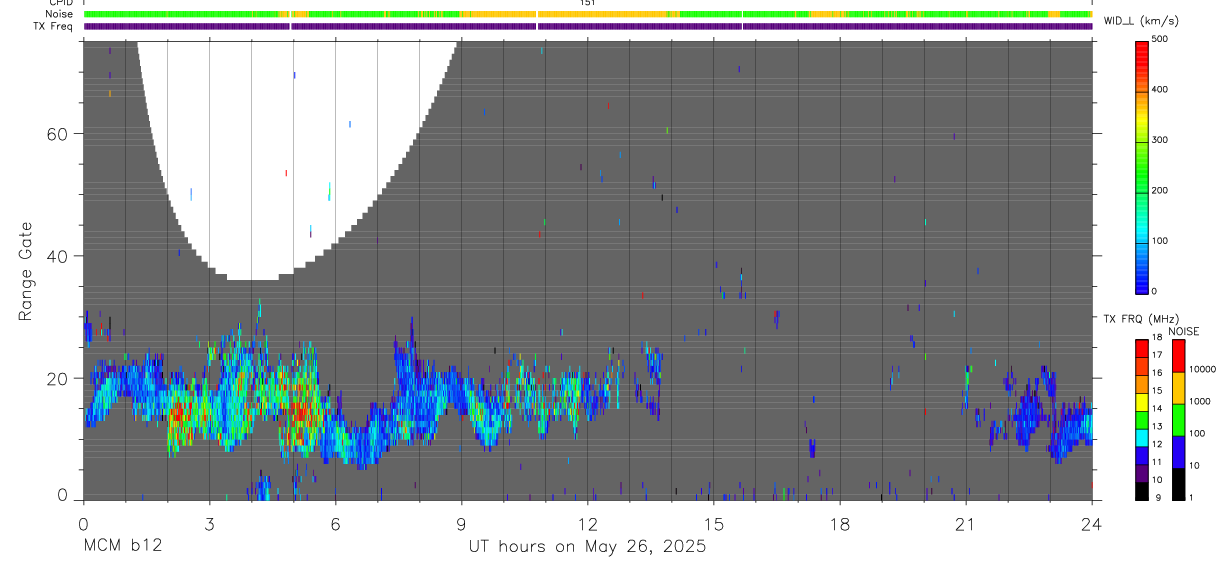Click the "Range Gate" y-axis title

tap(26, 271)
